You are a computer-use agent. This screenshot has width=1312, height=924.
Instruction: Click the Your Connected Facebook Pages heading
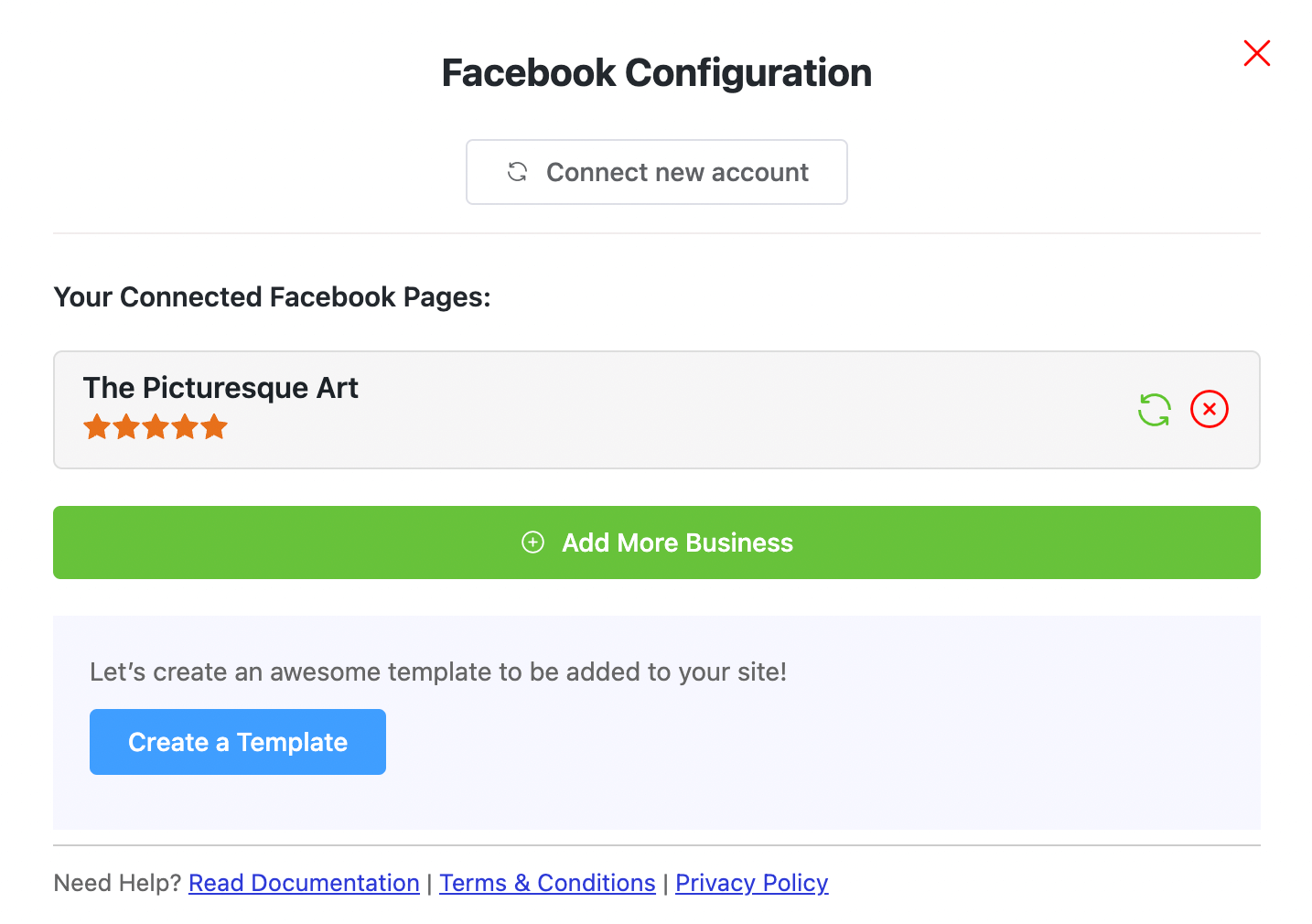point(272,297)
